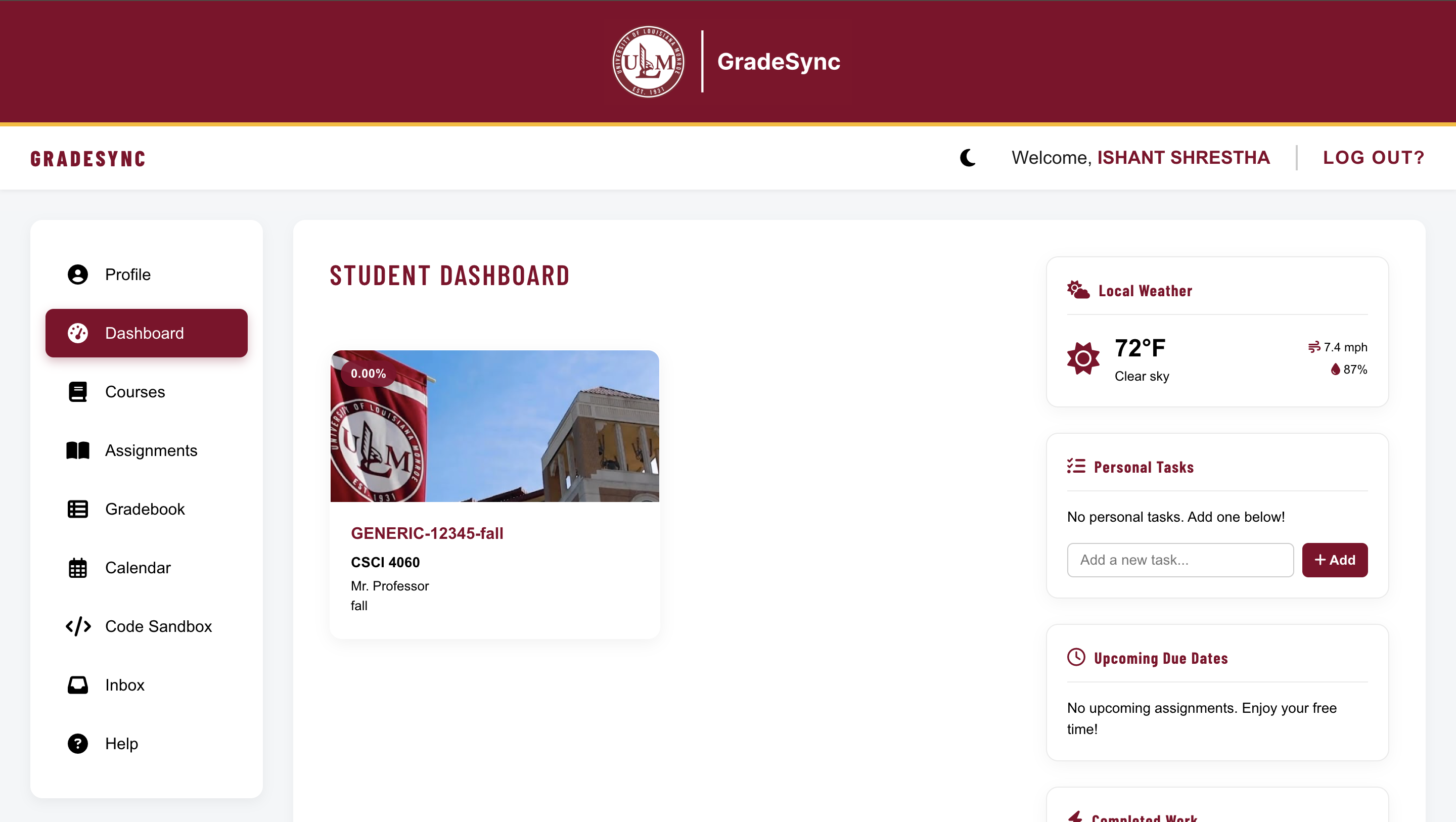The image size is (1456, 822).
Task: Open Calendar from sidebar
Action: click(x=147, y=568)
